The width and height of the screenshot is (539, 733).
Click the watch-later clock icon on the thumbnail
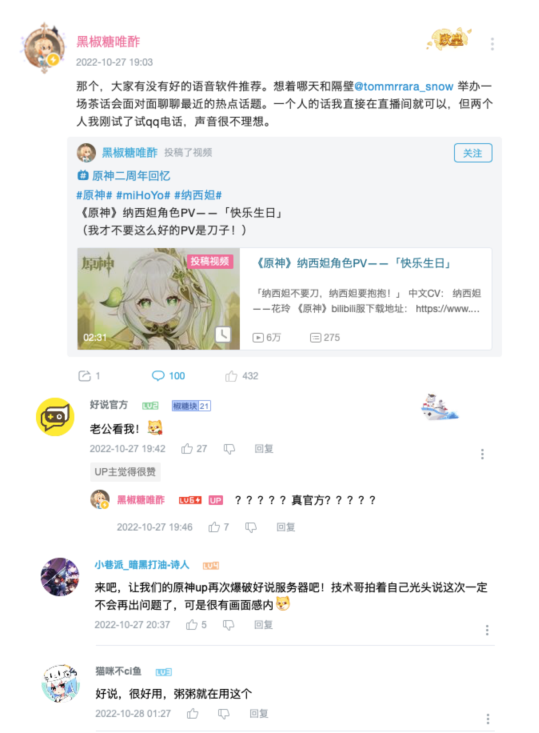click(x=223, y=334)
